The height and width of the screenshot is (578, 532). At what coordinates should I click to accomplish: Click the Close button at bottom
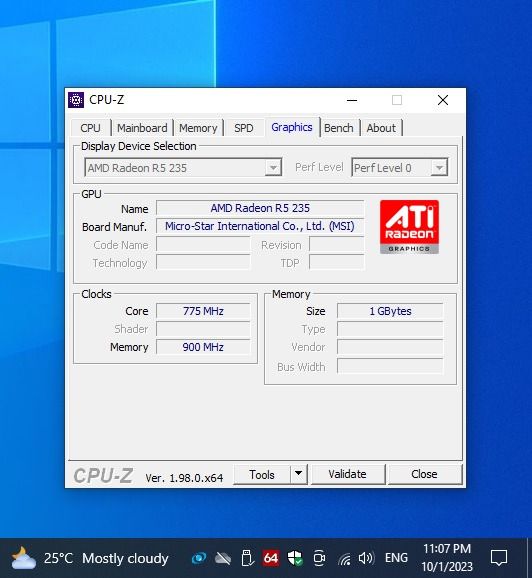(x=424, y=474)
